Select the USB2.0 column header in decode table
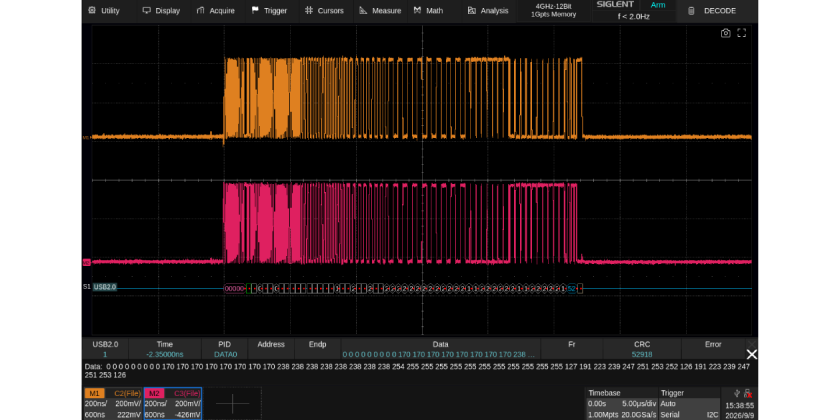The width and height of the screenshot is (840, 420). click(x=105, y=344)
